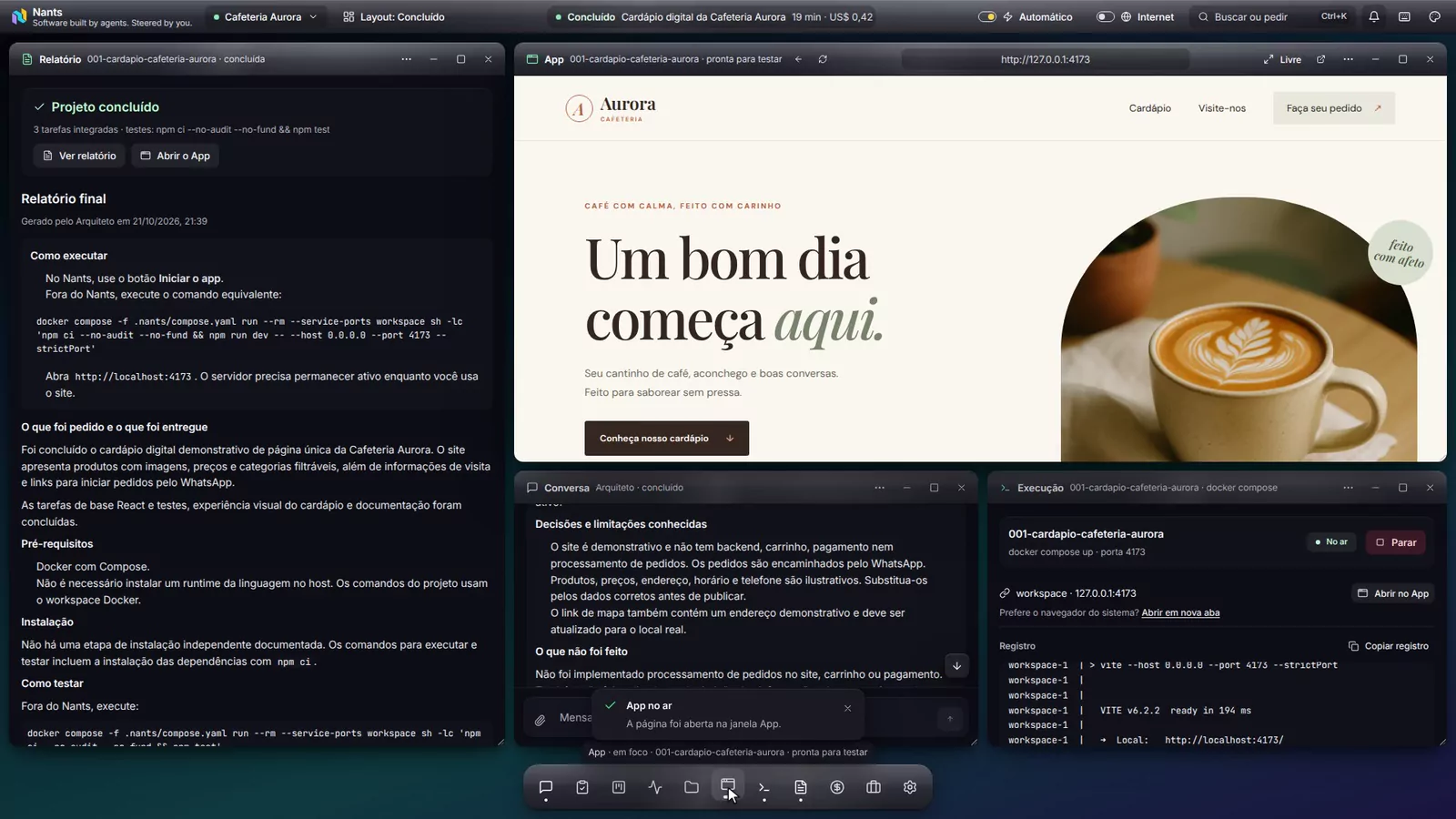The width and height of the screenshot is (1456, 819).
Task: Open the settings gear in the dock
Action: tap(910, 787)
